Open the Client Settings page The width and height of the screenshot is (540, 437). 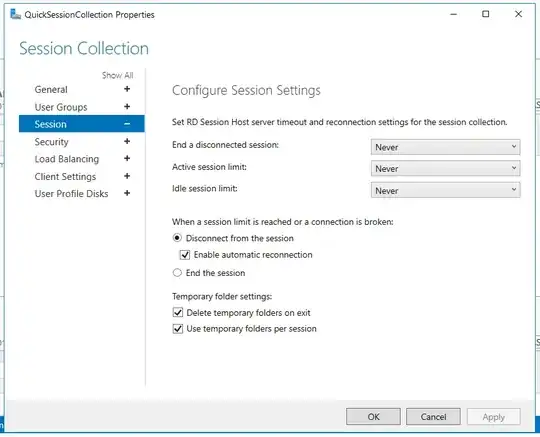[65, 177]
